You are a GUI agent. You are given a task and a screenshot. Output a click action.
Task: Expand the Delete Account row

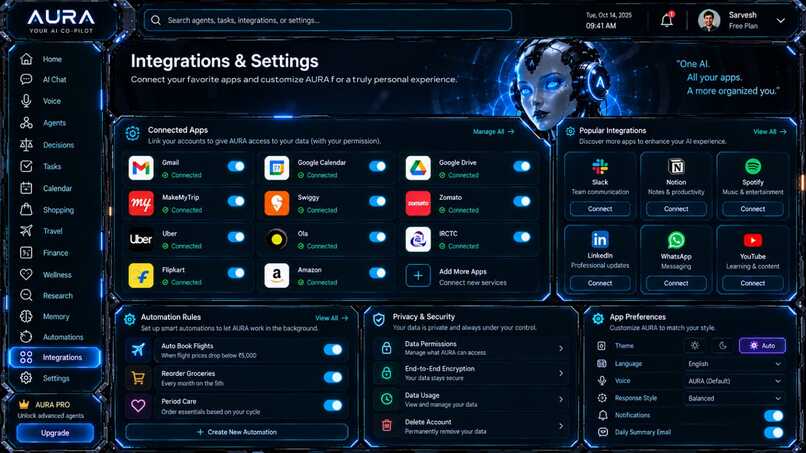pos(470,426)
